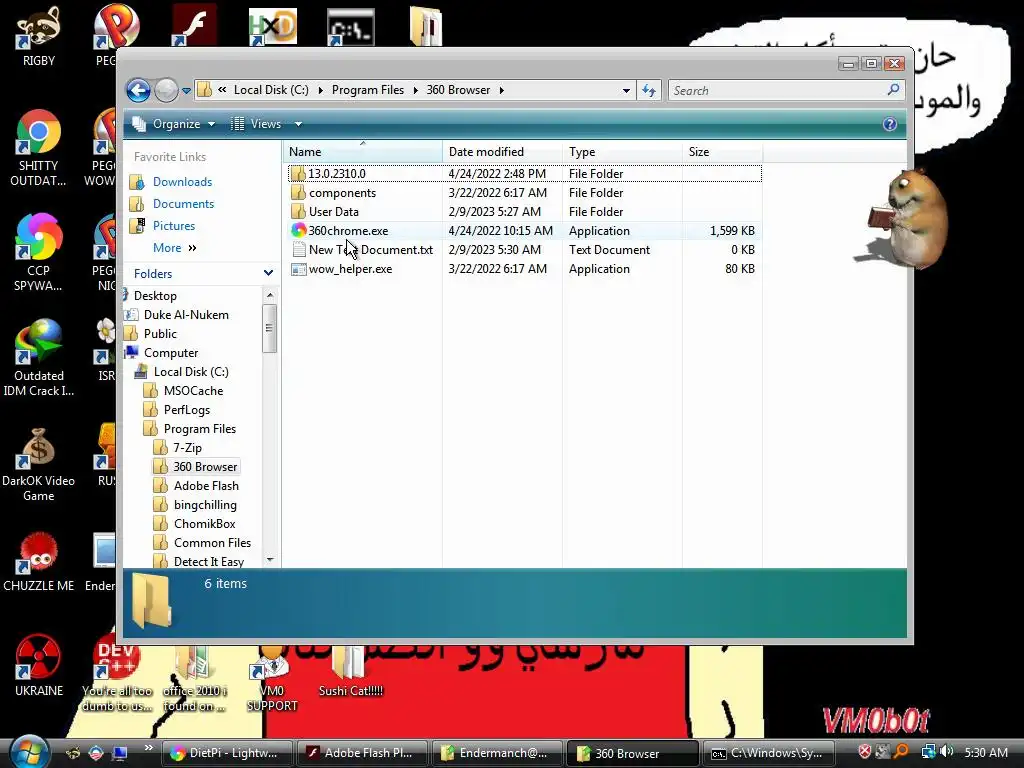Select New Text Document.txt file
The width and height of the screenshot is (1024, 768).
(370, 249)
